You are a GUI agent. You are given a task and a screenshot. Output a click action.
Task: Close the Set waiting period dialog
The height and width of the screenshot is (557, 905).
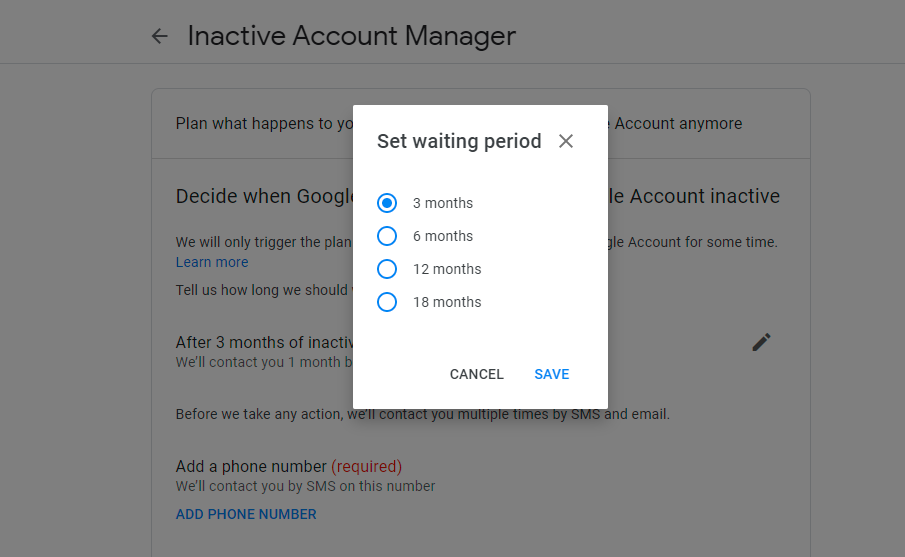coord(566,141)
